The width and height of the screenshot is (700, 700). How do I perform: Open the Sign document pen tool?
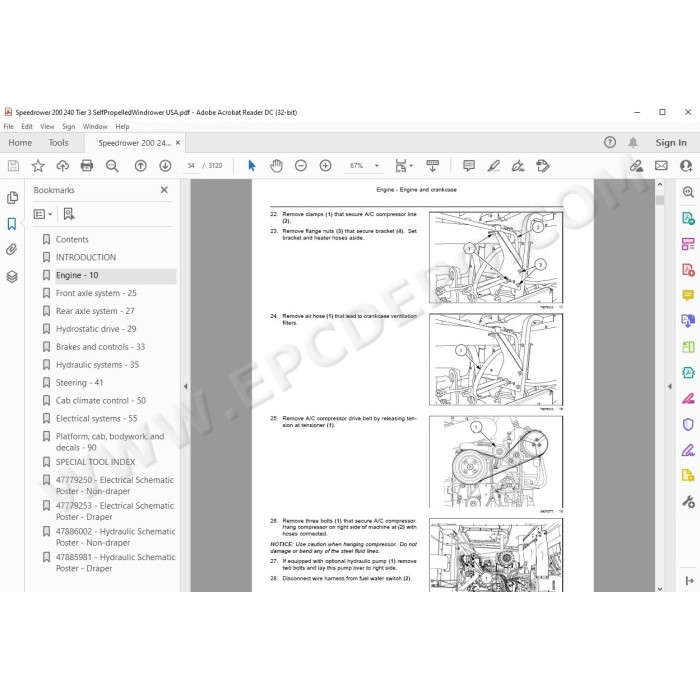(518, 166)
